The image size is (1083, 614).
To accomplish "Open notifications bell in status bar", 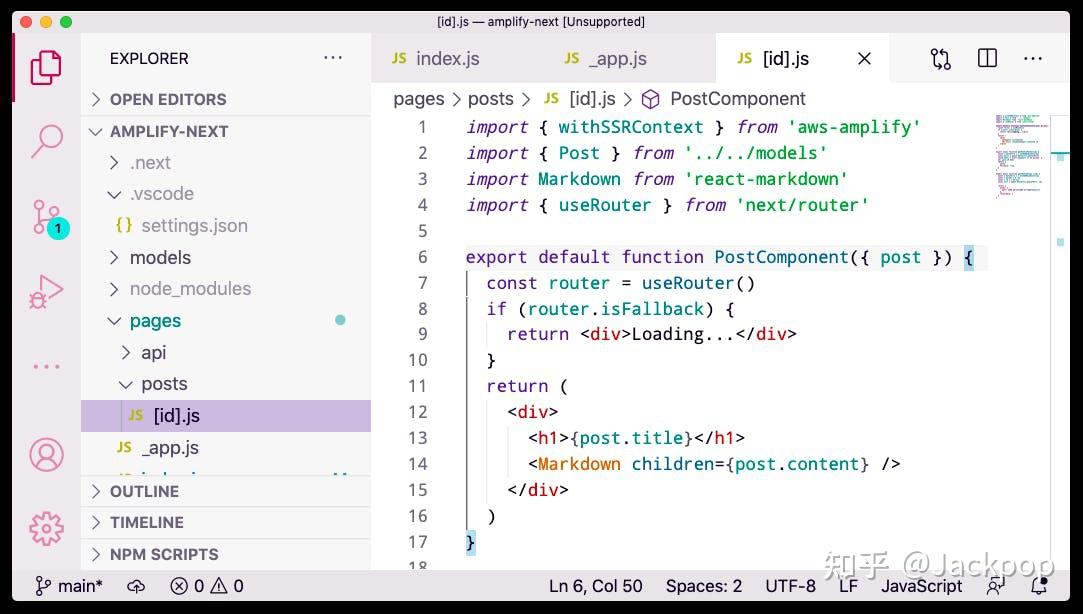I will (1039, 586).
